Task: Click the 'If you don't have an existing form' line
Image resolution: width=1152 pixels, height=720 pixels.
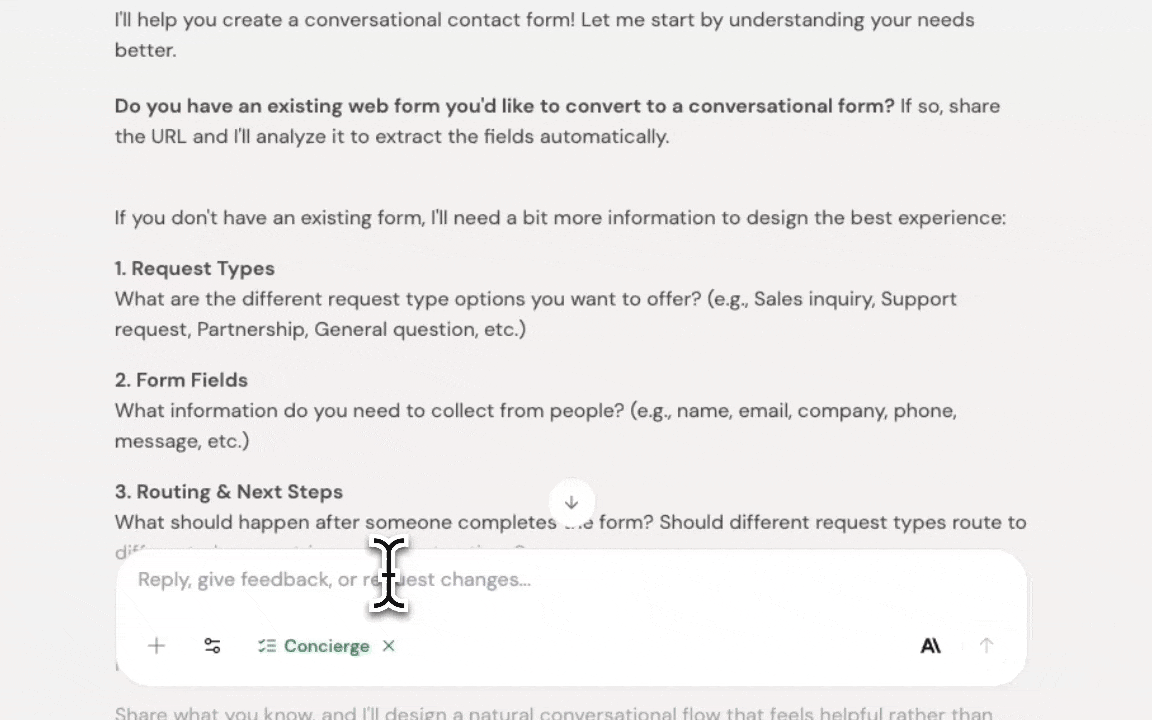Action: pyautogui.click(x=560, y=218)
